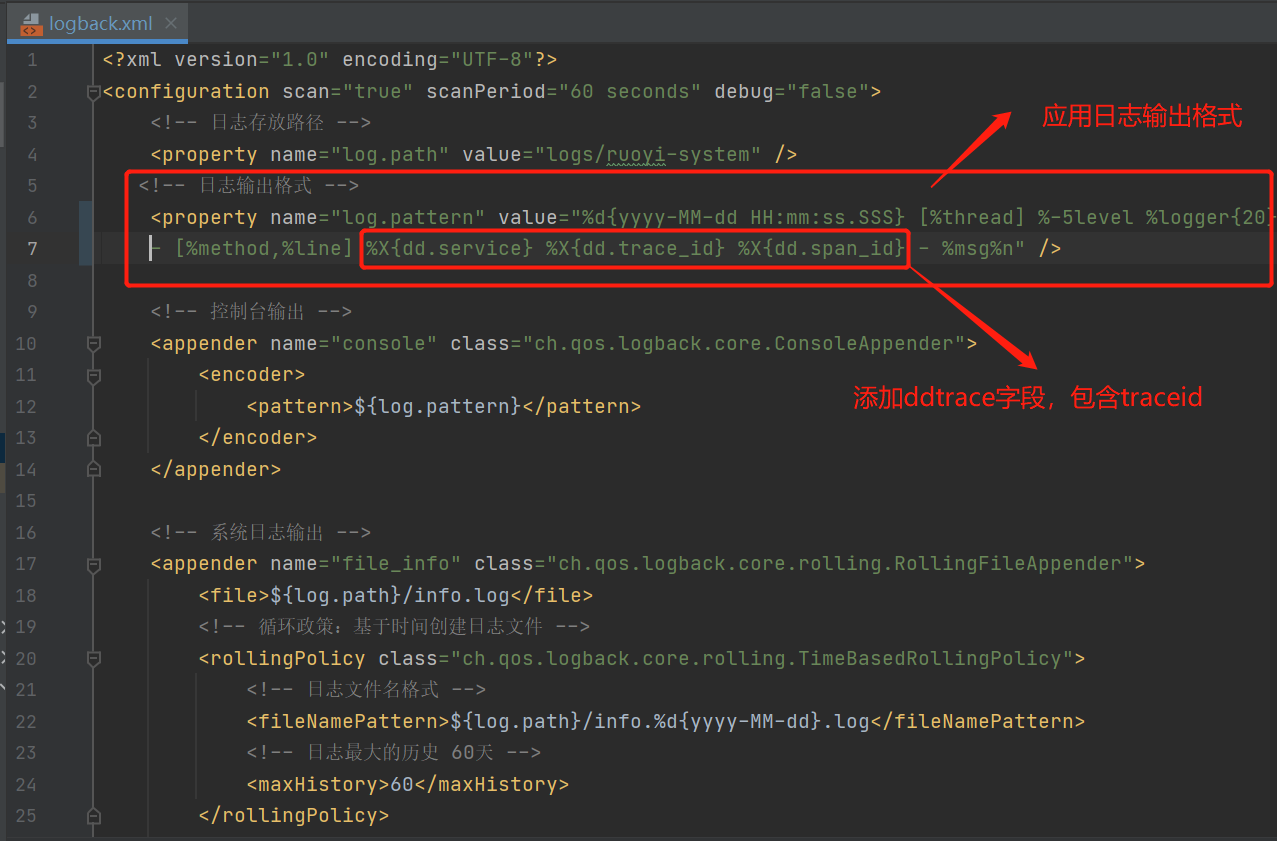Screen dimensions: 1277x841
Task: Click line number 16 in the gutter
Action: [x=27, y=533]
